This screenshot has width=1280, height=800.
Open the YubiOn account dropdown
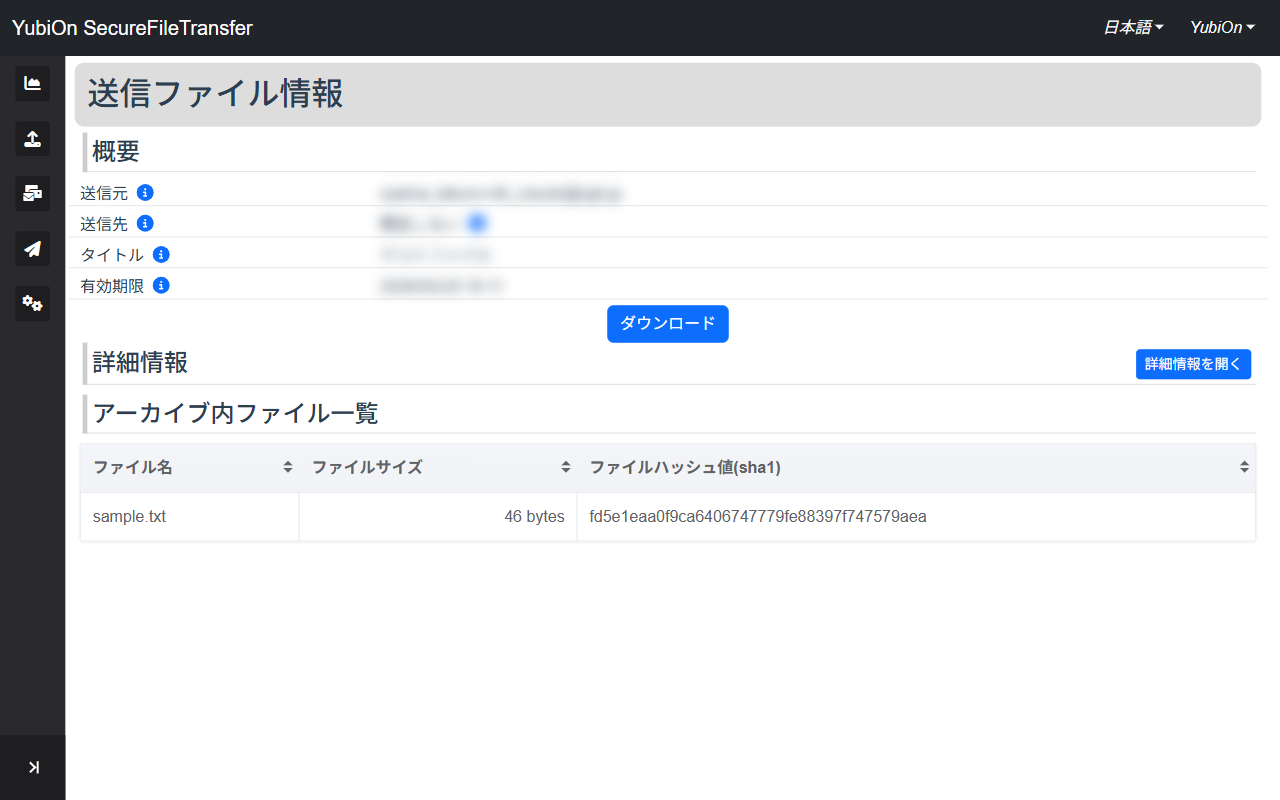[x=1222, y=28]
